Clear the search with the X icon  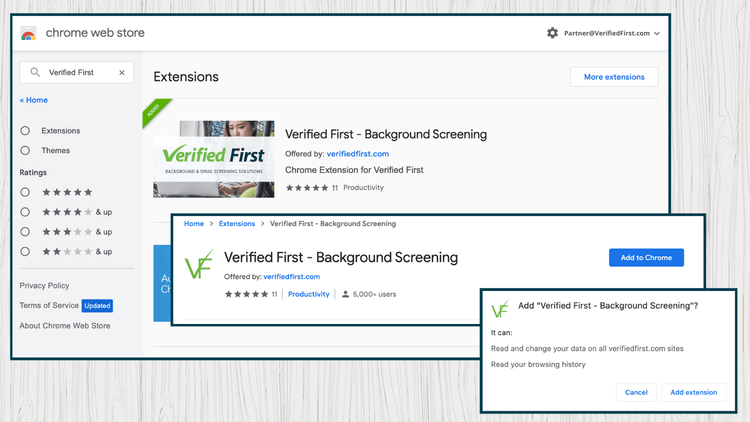pos(122,73)
